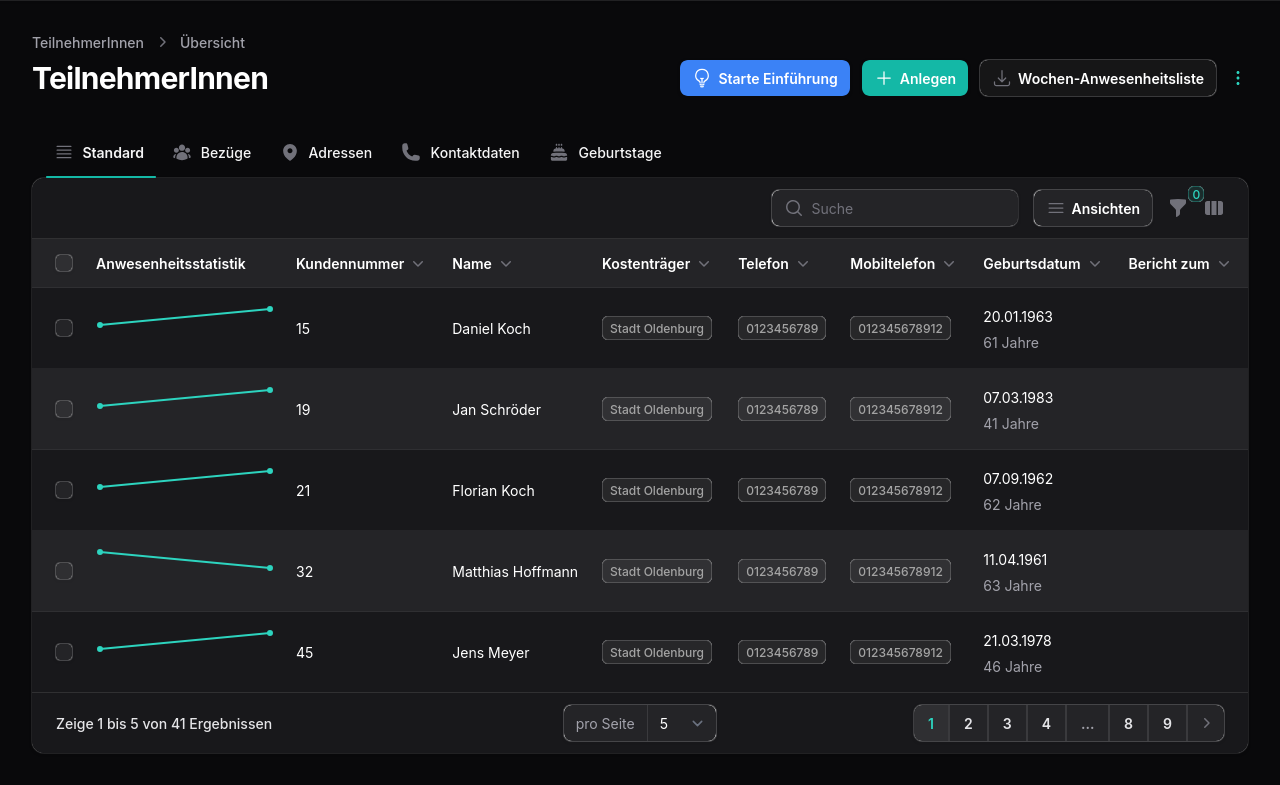Click the Übersicht breadcrumb
Viewport: 1280px width, 785px height.
point(212,42)
